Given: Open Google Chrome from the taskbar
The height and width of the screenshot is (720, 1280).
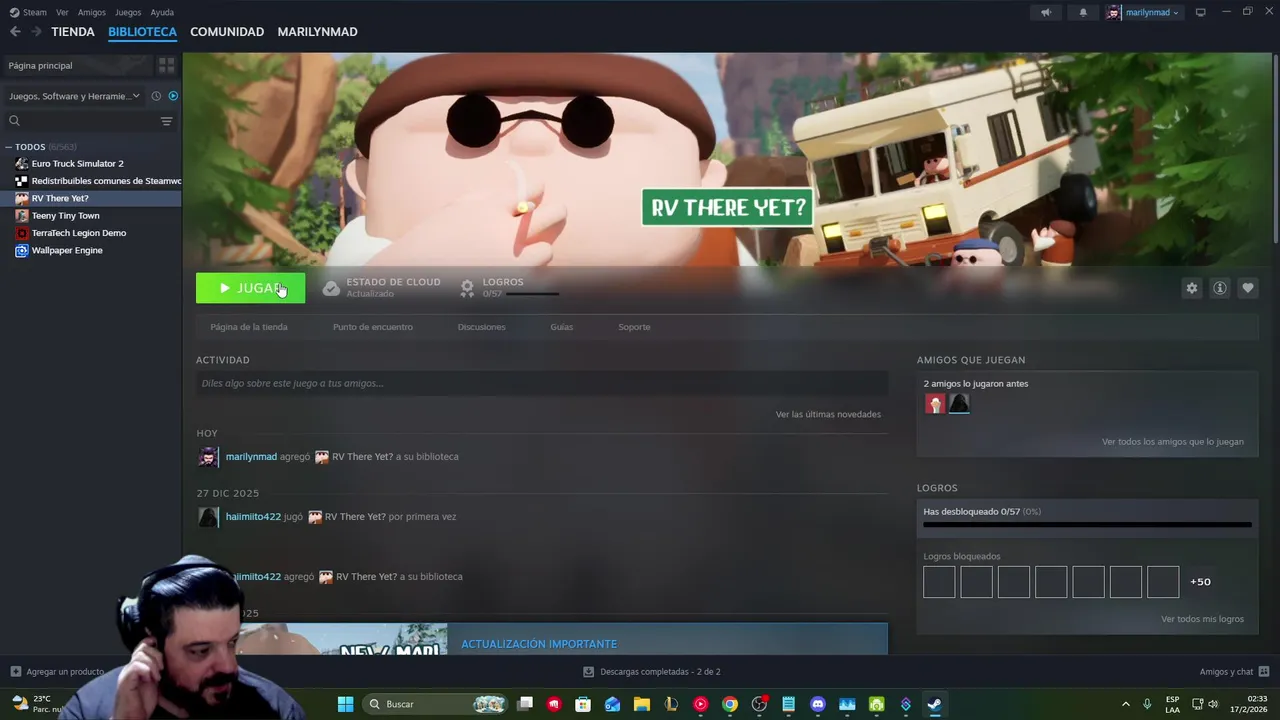Looking at the screenshot, I should (x=730, y=704).
